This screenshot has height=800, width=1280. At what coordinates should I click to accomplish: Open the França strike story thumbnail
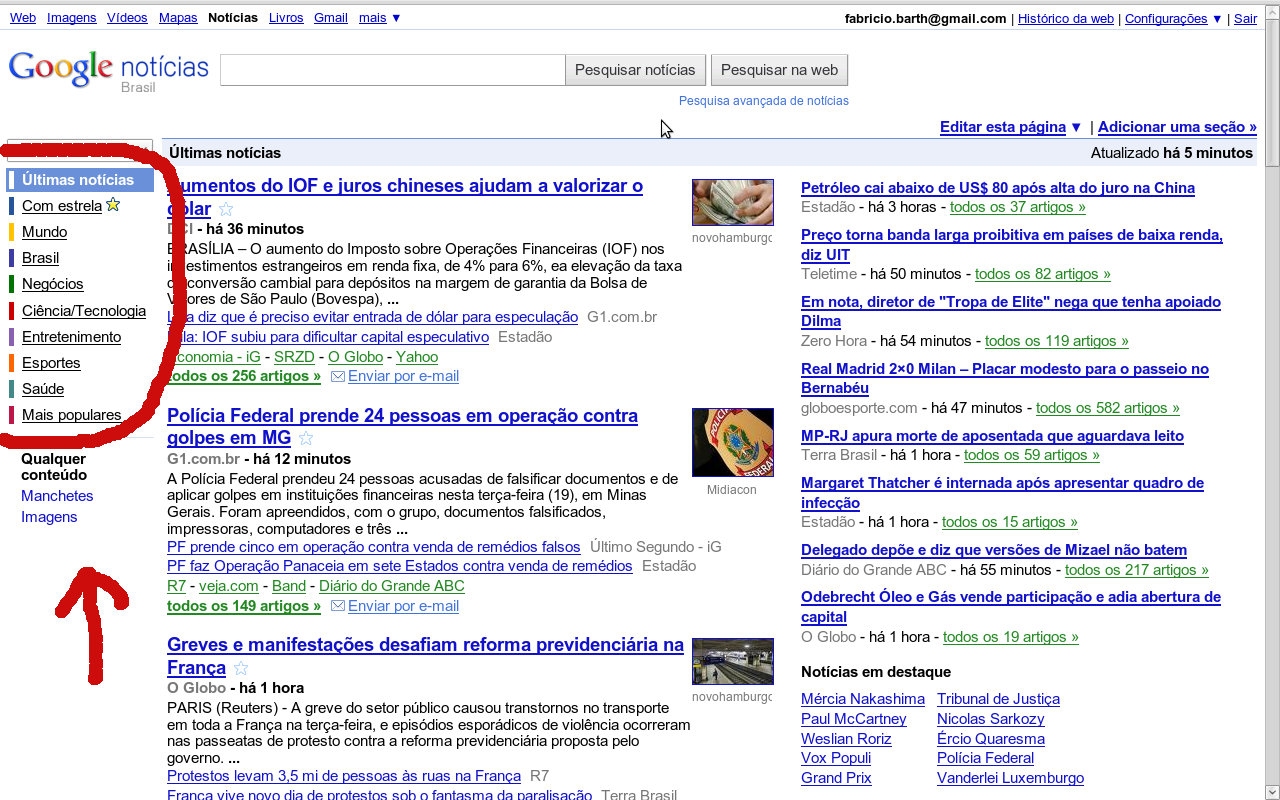[x=733, y=662]
